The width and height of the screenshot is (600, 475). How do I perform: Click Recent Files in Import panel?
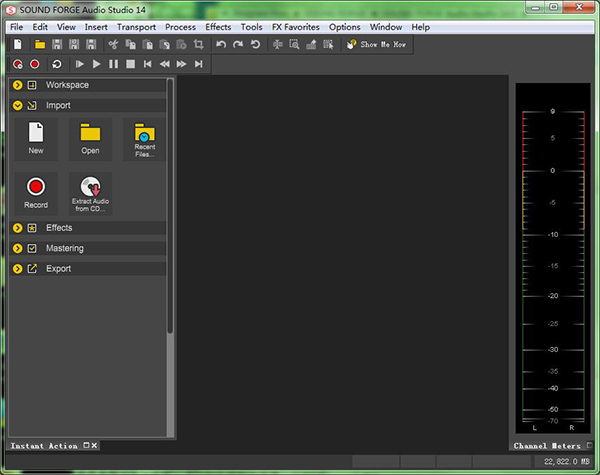(145, 139)
